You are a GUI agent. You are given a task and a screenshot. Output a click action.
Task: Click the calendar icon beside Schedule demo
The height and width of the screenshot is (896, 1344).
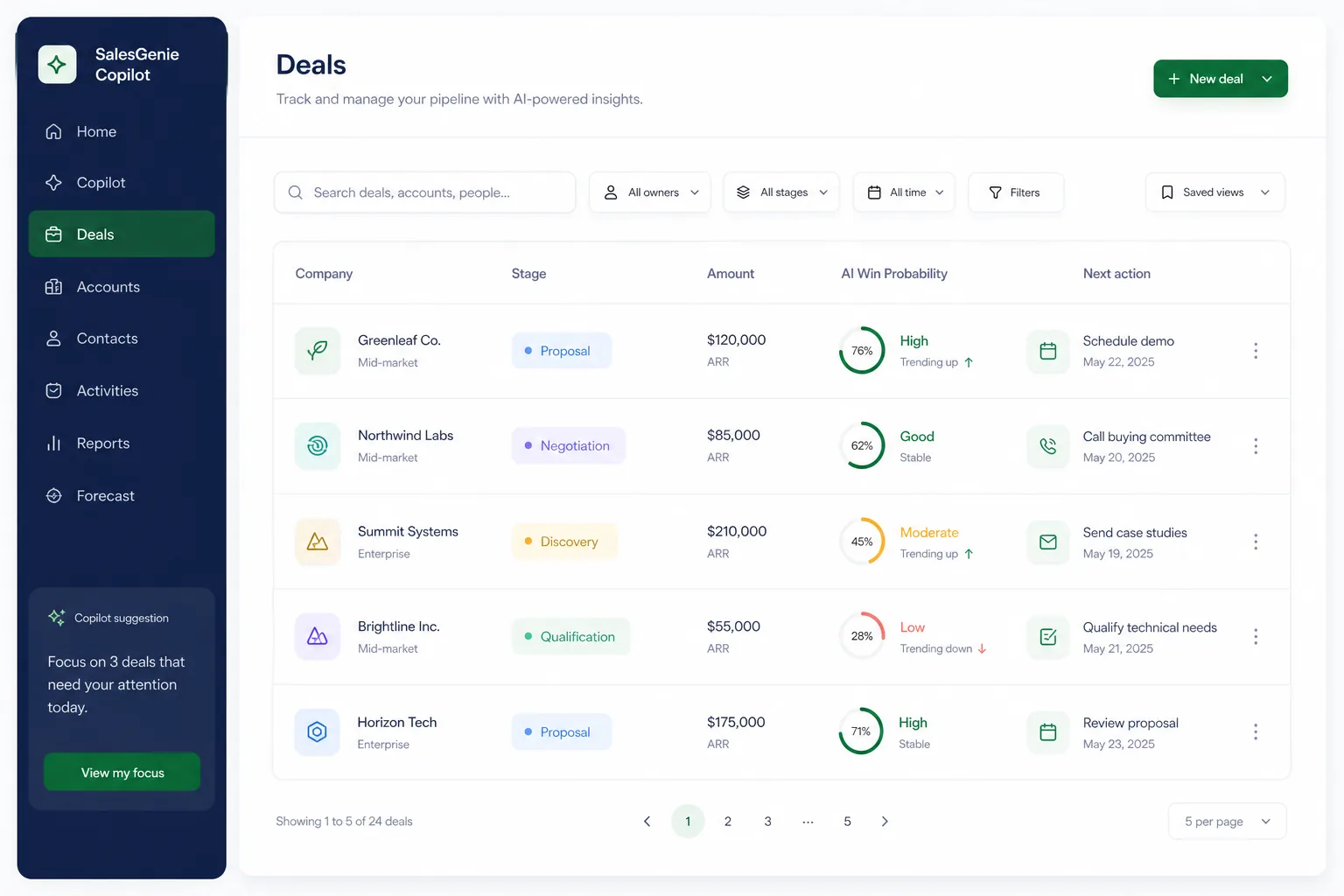tap(1048, 351)
